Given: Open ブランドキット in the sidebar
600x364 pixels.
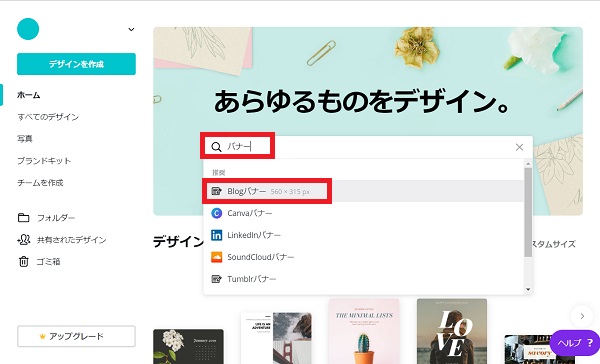Looking at the screenshot, I should click(x=44, y=161).
